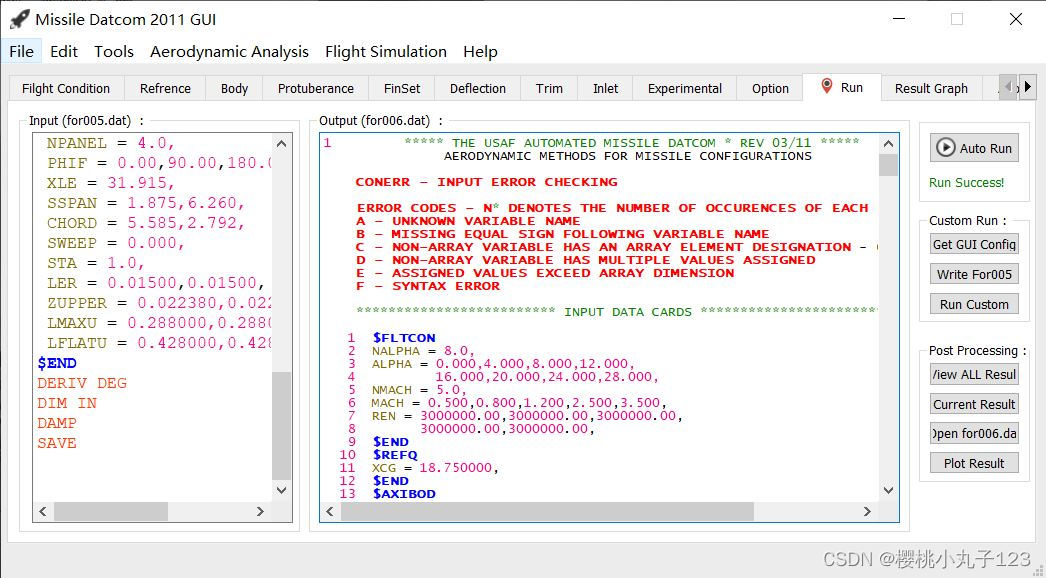Viewport: 1046px width, 578px height.
Task: Switch to the Trim tab
Action: (549, 88)
